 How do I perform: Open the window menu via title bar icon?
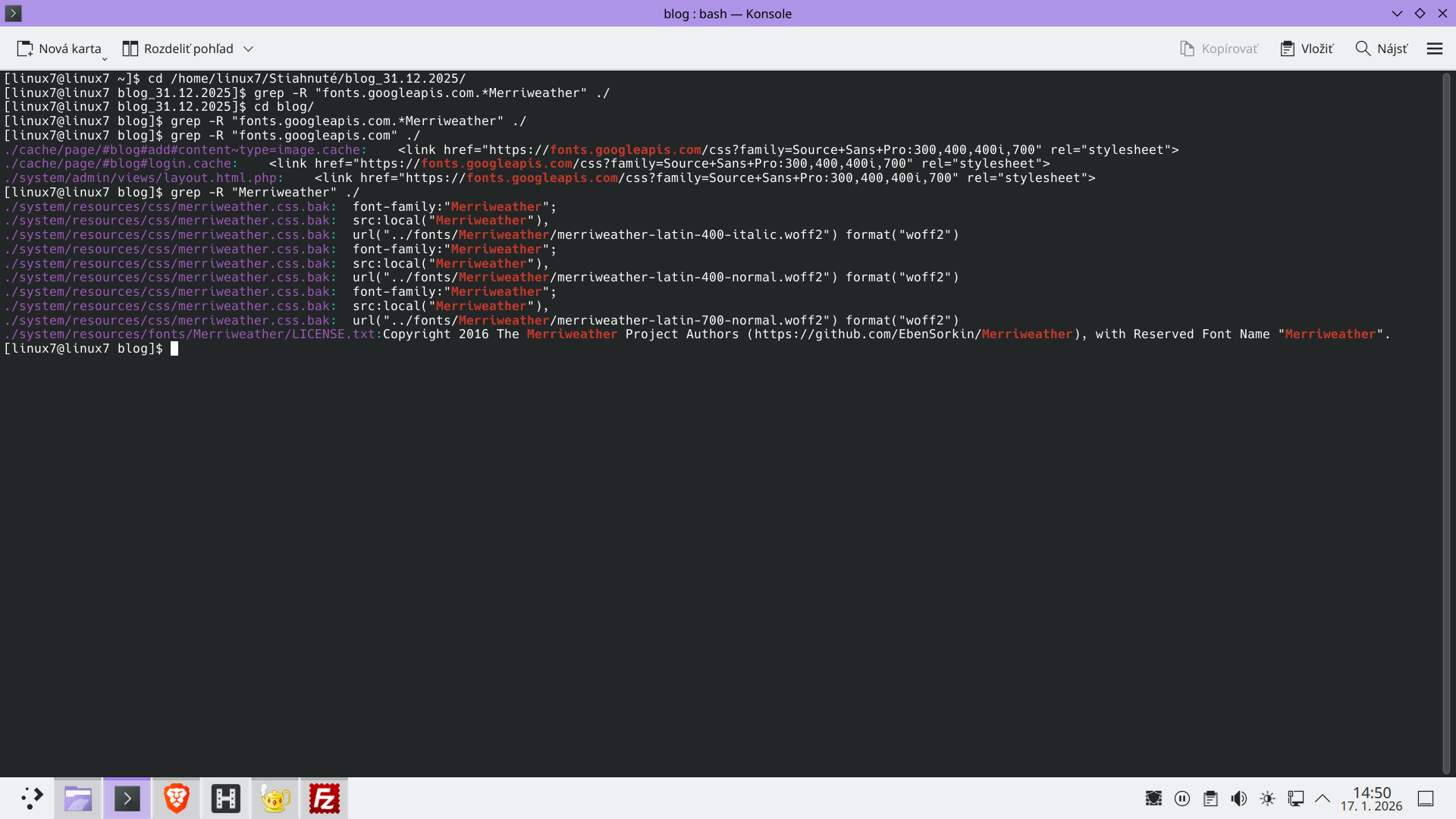(x=13, y=13)
